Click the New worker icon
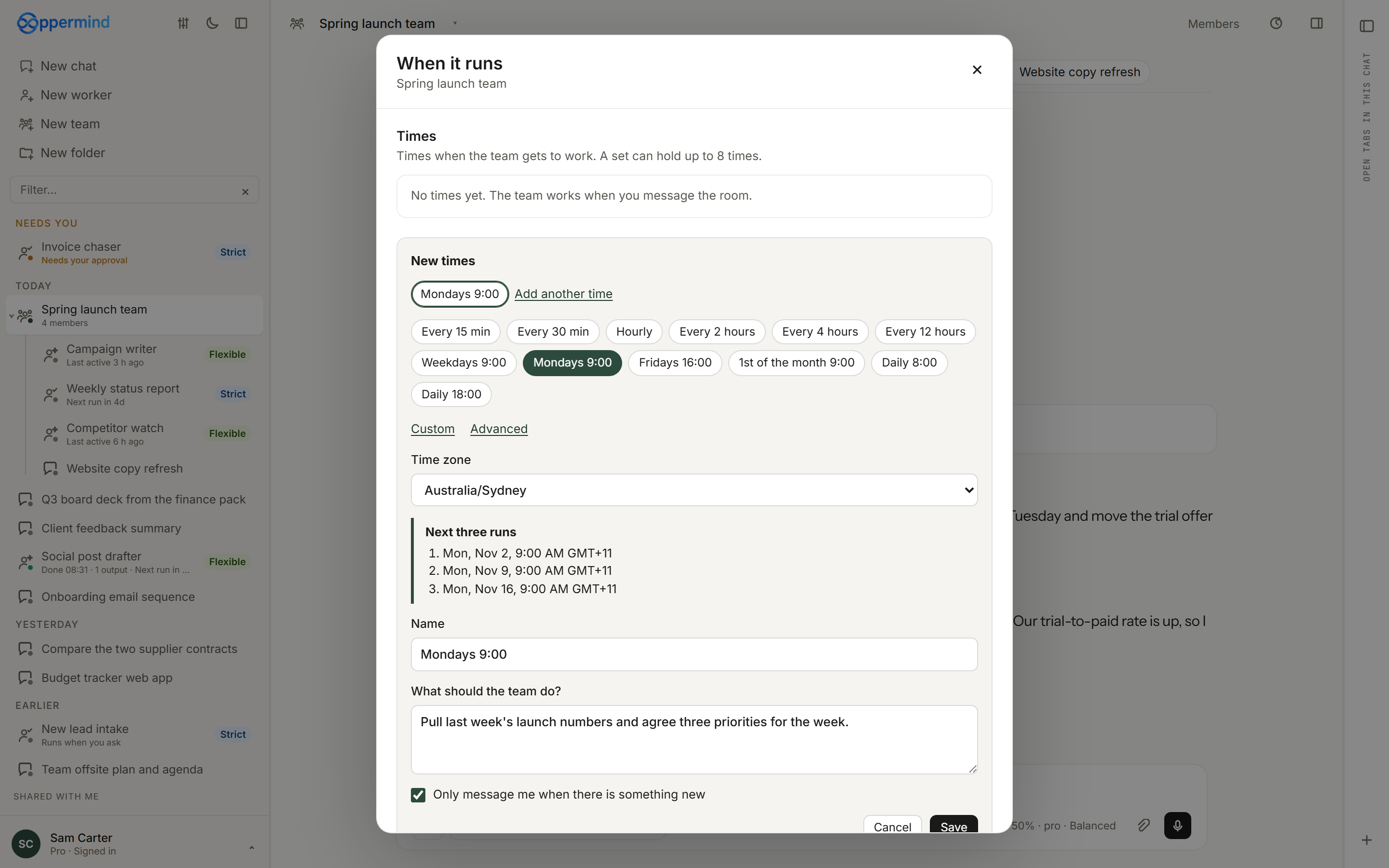Viewport: 1389px width, 868px height. [x=27, y=95]
